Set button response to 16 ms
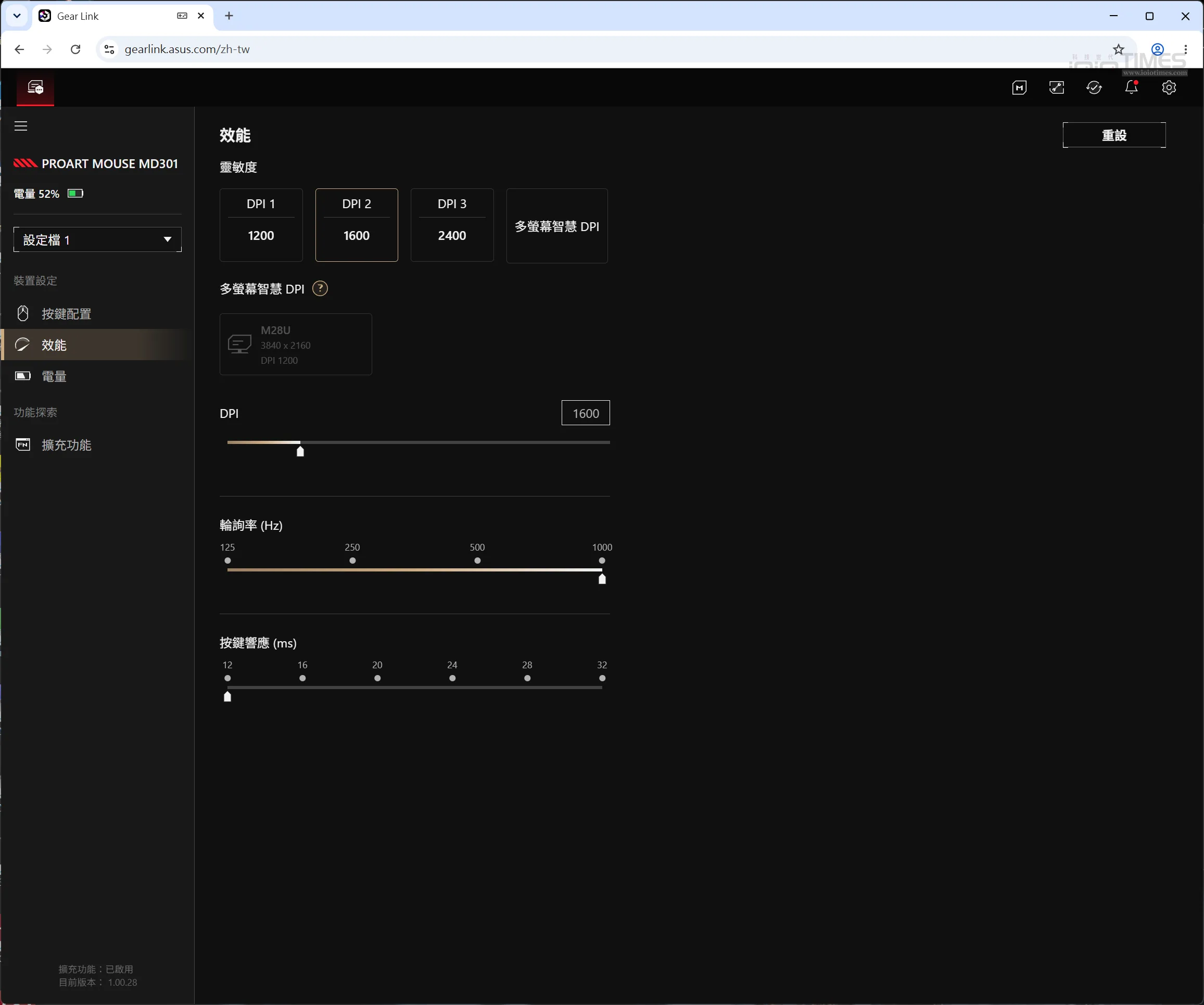The image size is (1204, 1005). [x=303, y=678]
